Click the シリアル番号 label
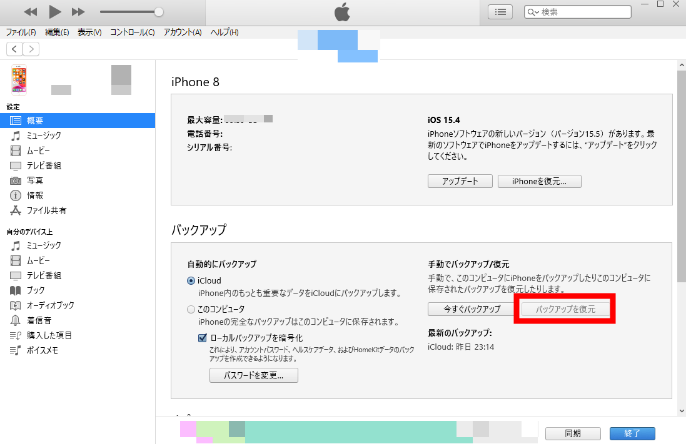Viewport: 686px width, 444px height. tap(209, 147)
